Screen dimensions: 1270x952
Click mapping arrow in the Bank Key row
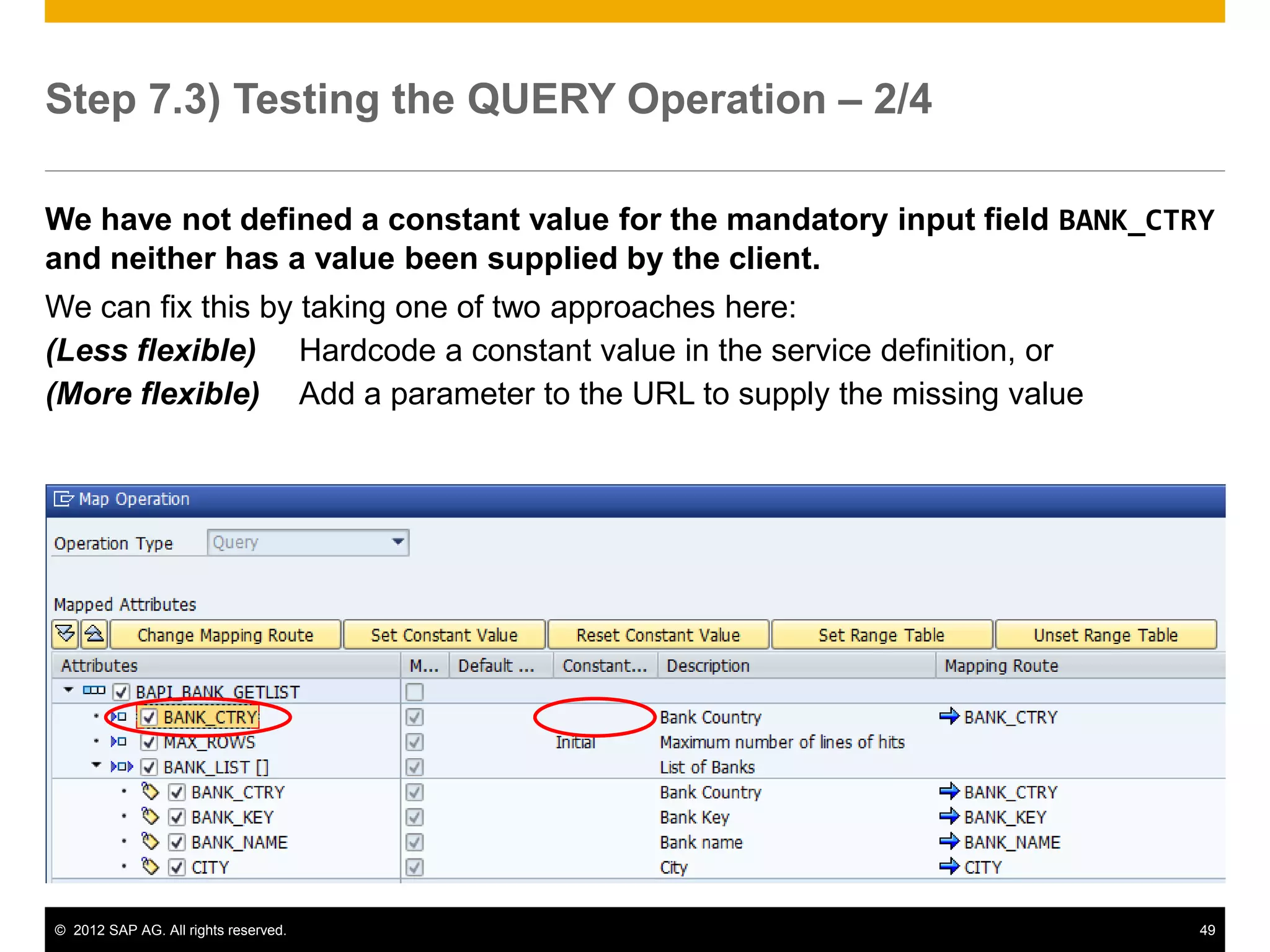pyautogui.click(x=949, y=816)
